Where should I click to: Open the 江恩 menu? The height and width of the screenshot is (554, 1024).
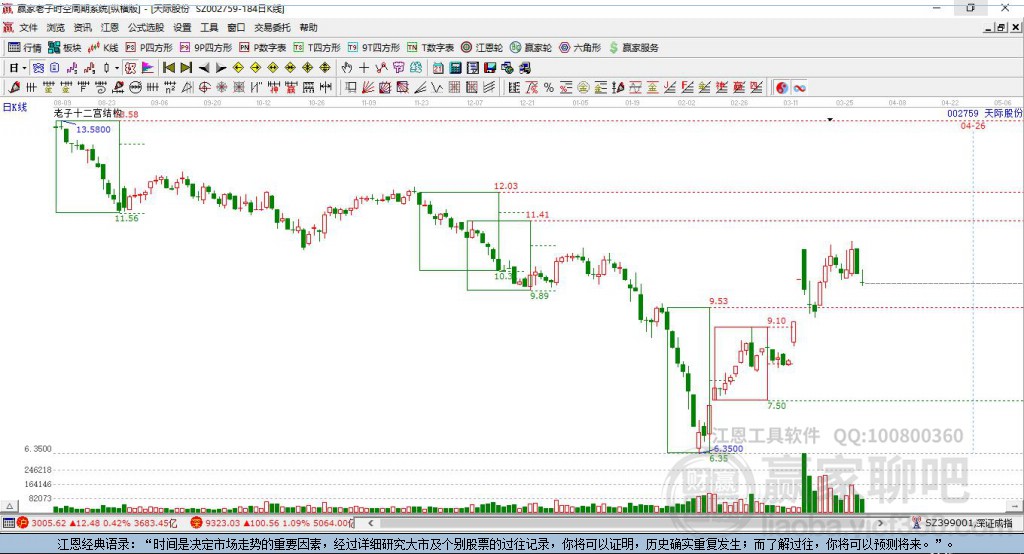pyautogui.click(x=110, y=27)
